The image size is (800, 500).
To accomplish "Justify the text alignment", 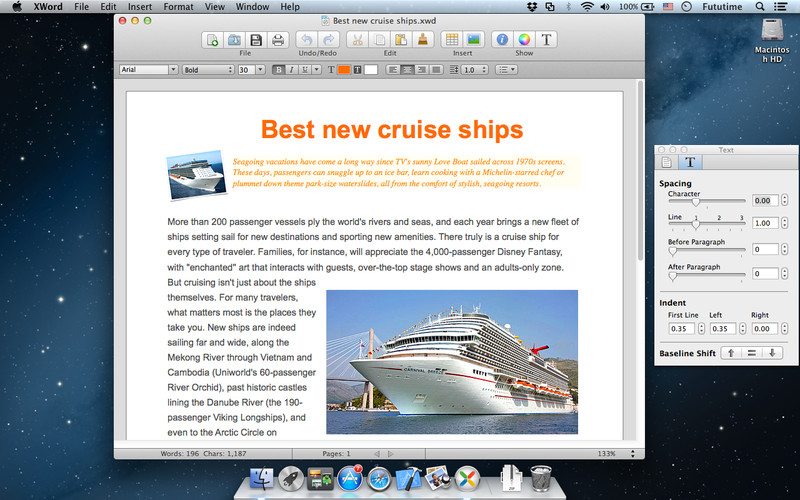I will tap(436, 70).
